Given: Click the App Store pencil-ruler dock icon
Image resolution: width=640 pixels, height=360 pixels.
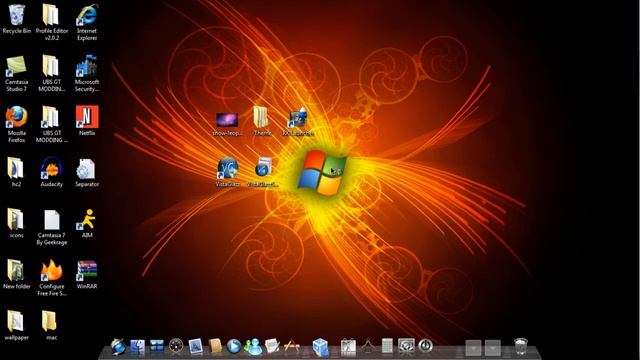Looking at the screenshot, I should point(291,346).
